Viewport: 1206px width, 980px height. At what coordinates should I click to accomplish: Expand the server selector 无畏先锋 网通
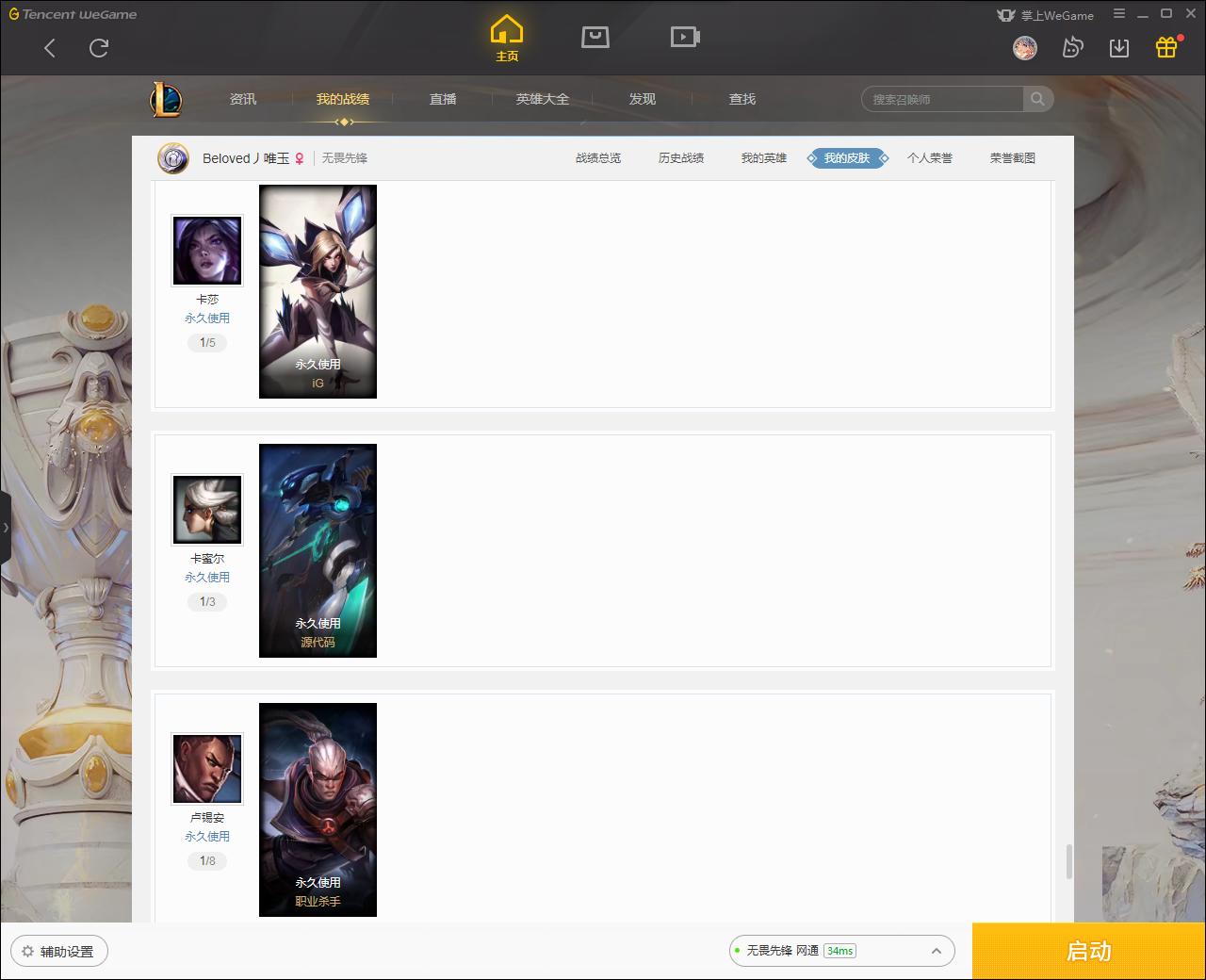[841, 951]
